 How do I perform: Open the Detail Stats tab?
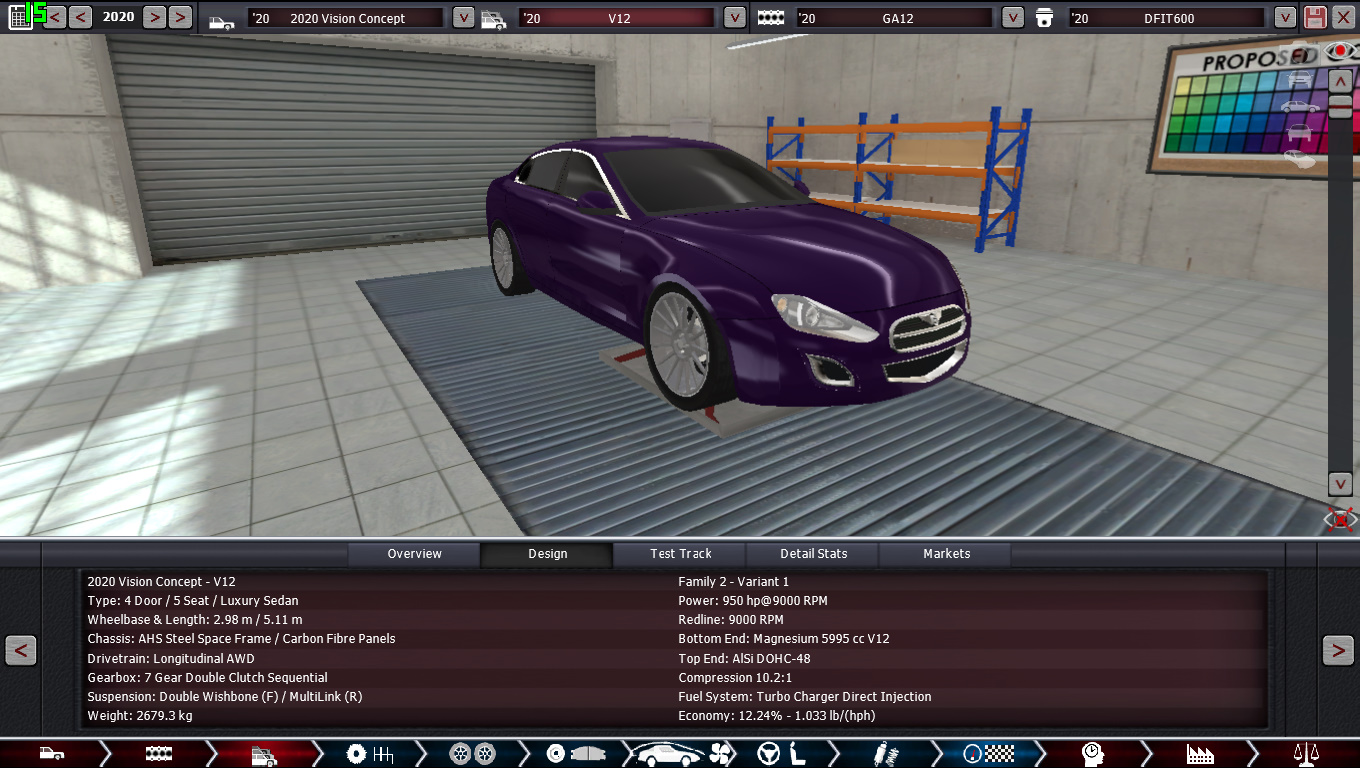813,553
